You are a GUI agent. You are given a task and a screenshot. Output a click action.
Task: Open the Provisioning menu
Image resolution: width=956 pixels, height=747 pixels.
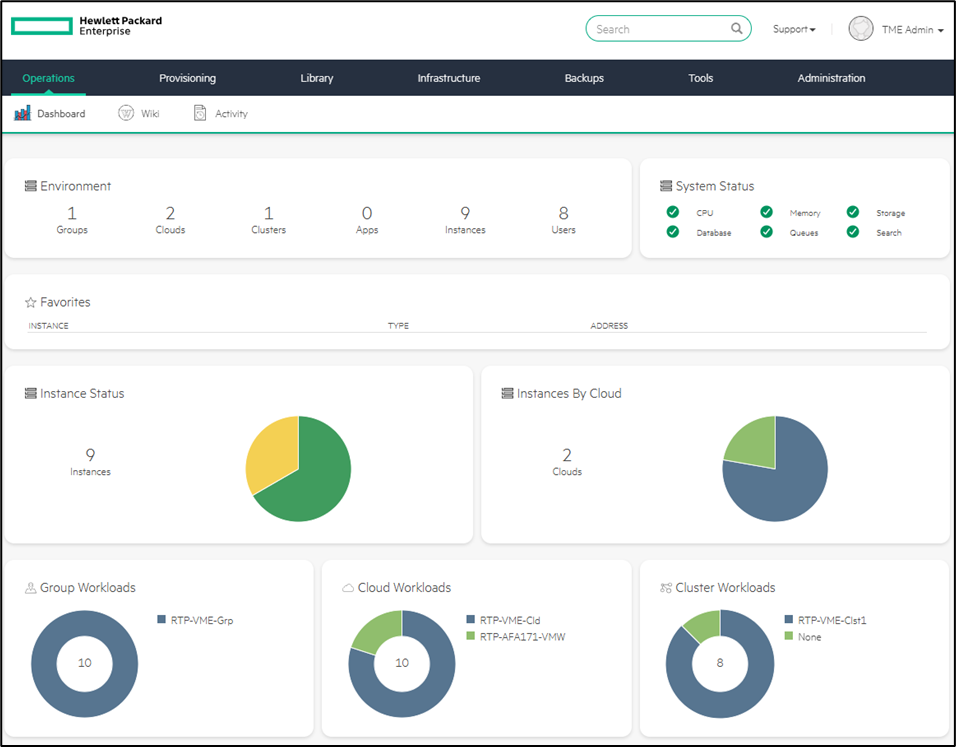point(187,78)
